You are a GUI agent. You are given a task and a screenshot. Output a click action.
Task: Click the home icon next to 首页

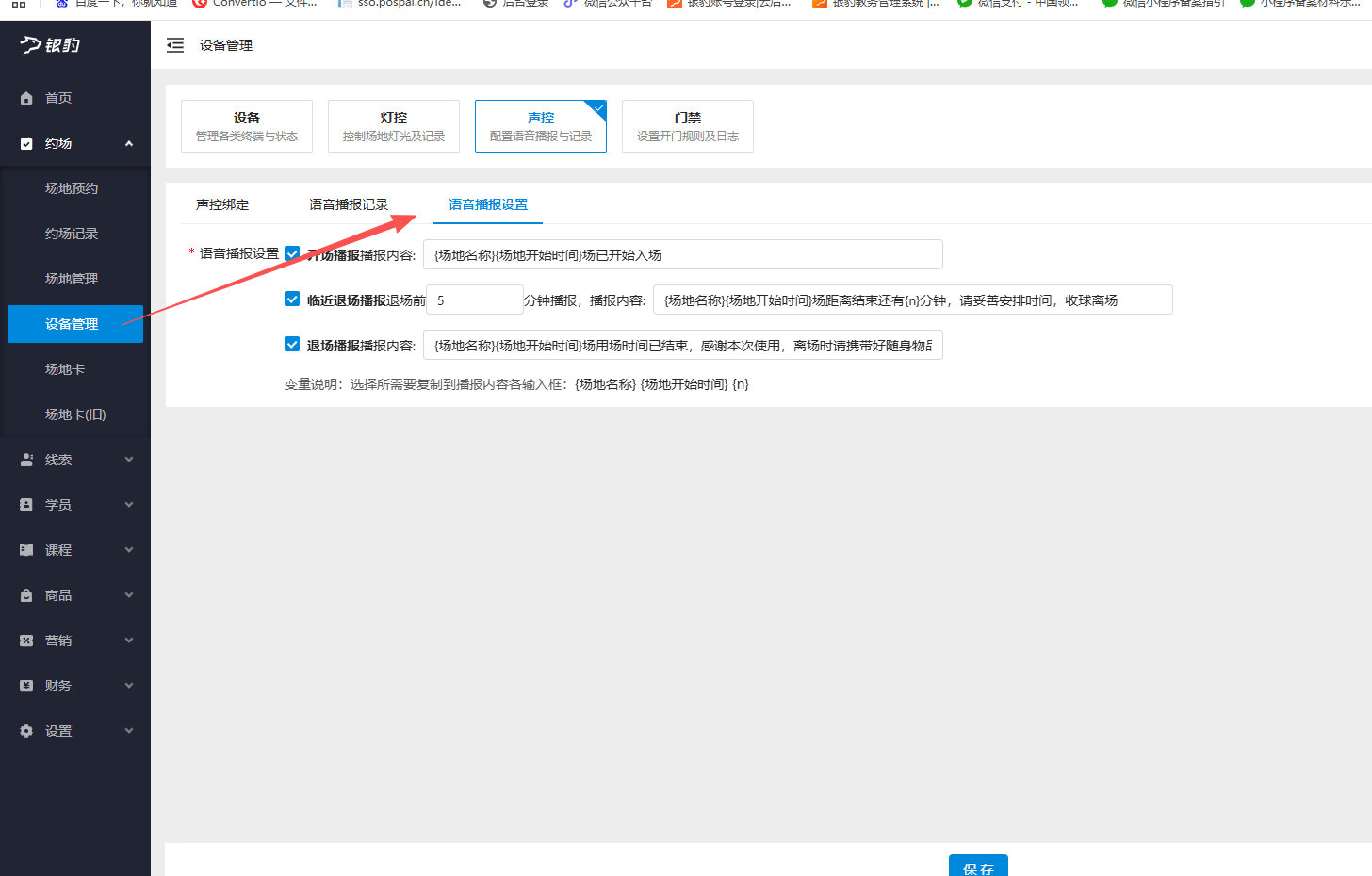coord(24,97)
